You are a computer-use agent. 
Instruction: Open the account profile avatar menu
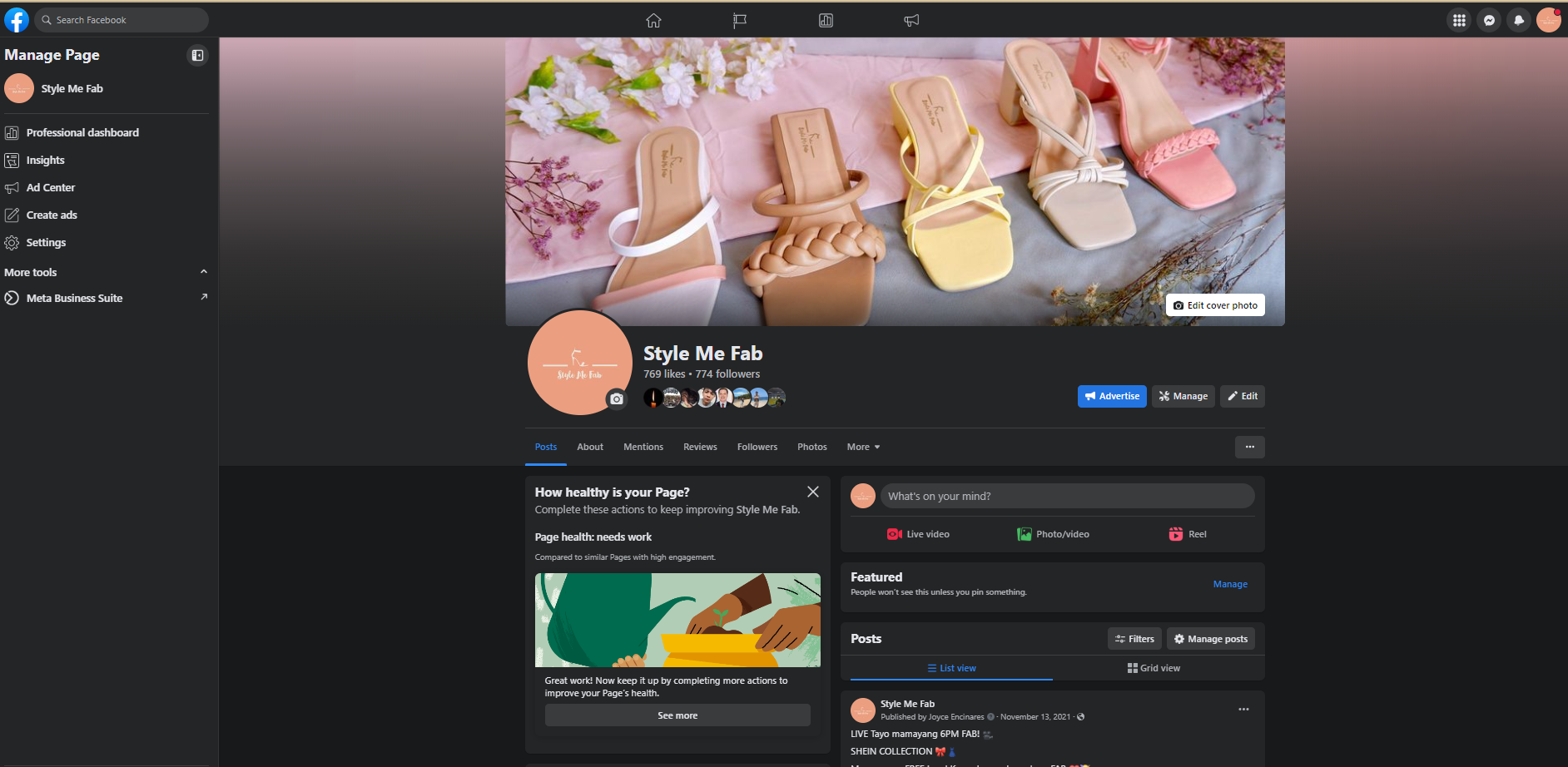click(x=1549, y=20)
